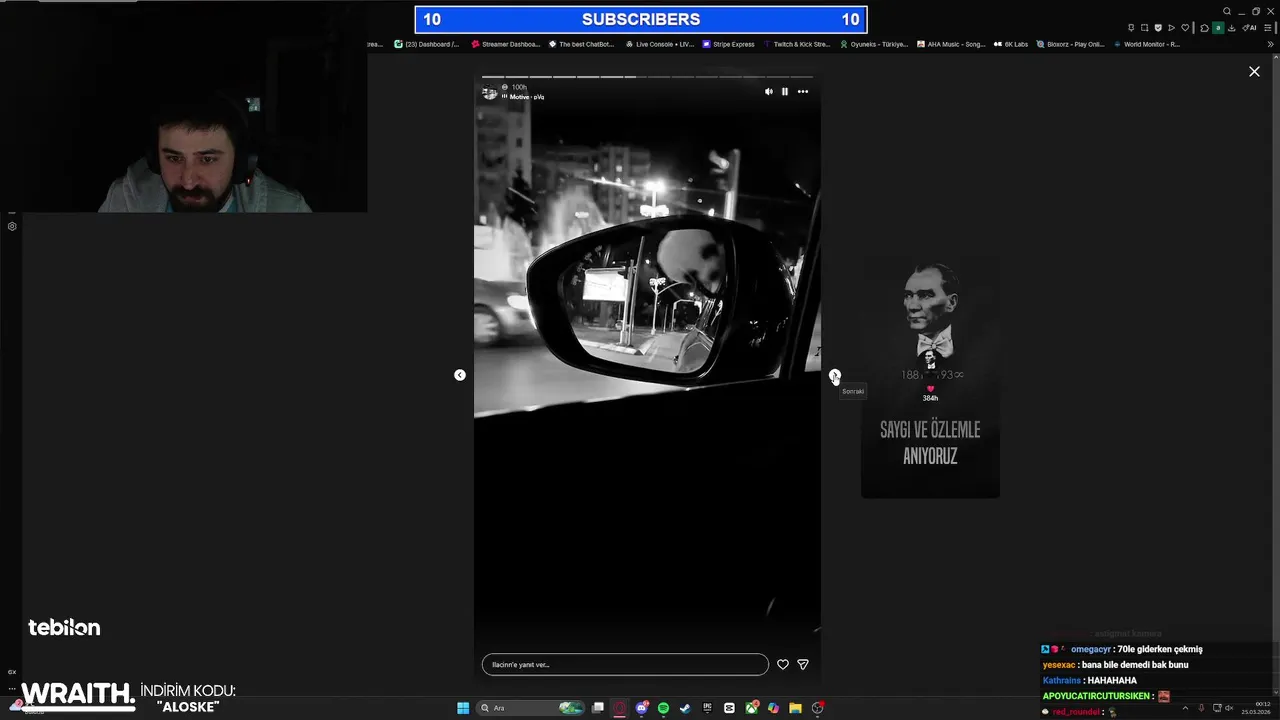Open the AHA Music bookmark
Screen dimensions: 1280x720
pos(951,44)
